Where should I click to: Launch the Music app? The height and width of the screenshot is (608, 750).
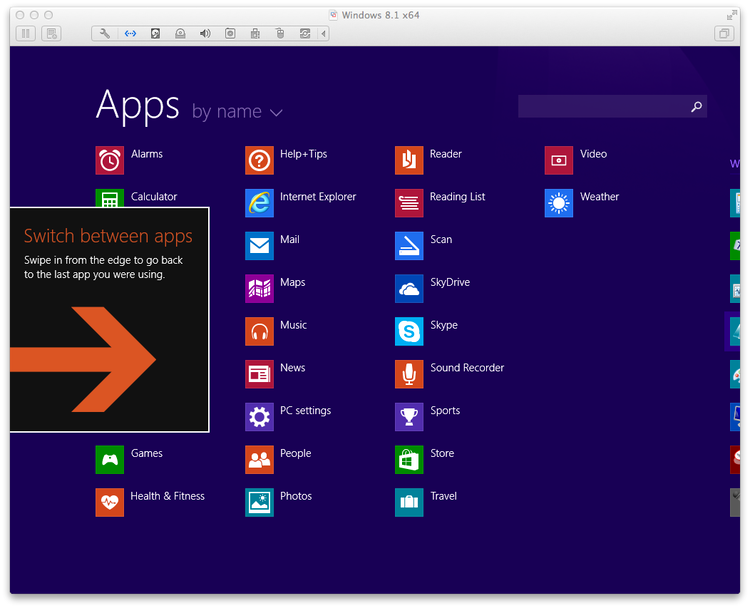pos(259,331)
